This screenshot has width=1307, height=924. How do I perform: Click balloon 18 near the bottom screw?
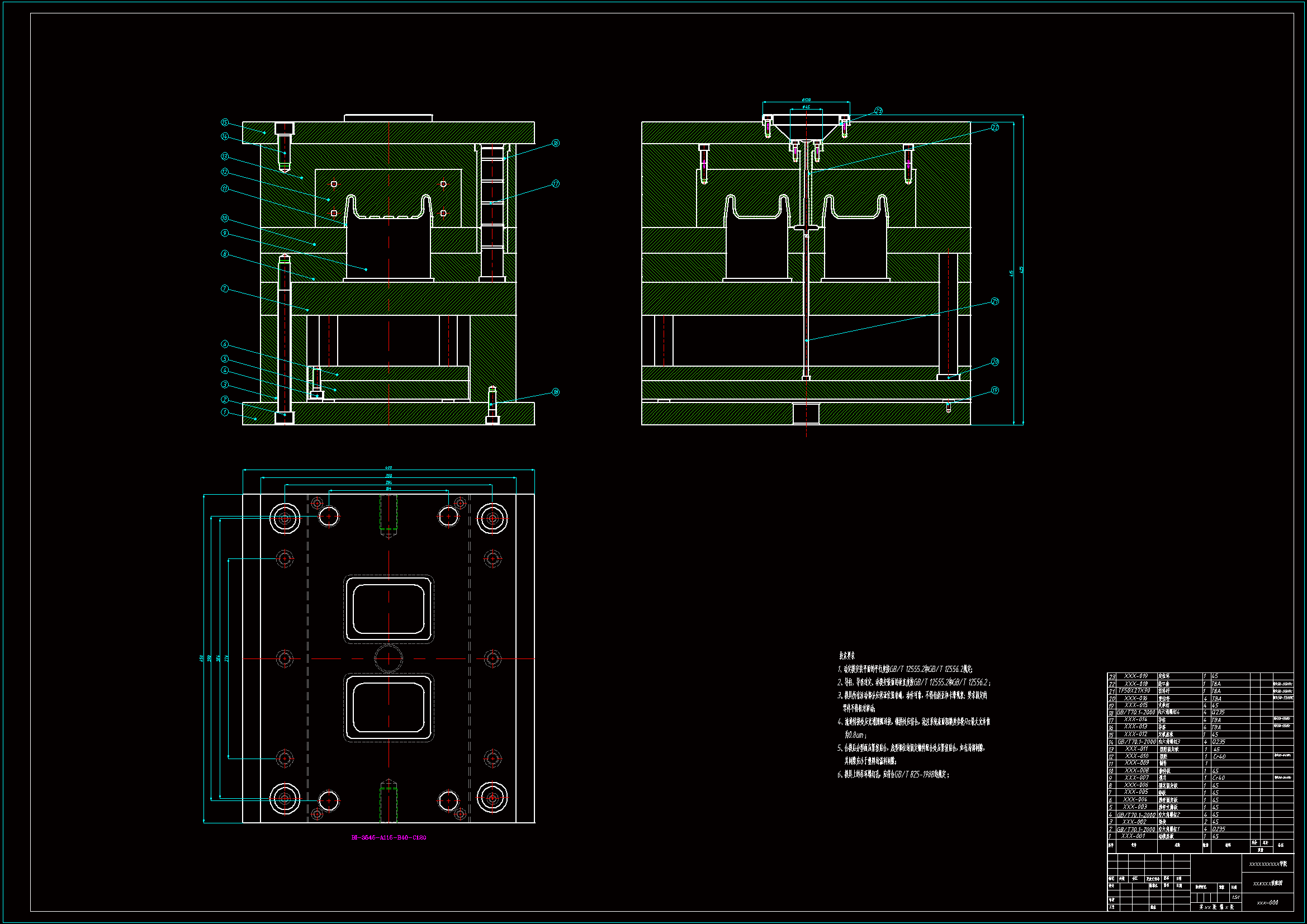[x=556, y=392]
